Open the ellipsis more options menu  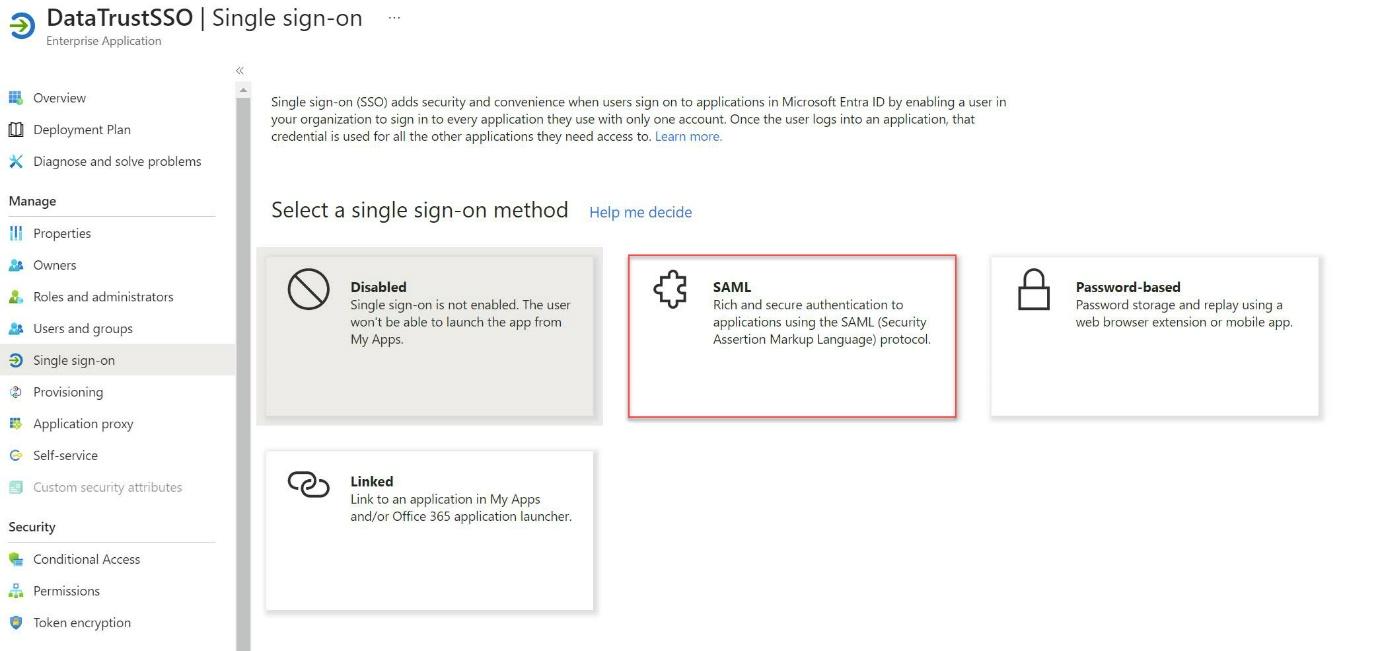pyautogui.click(x=394, y=18)
